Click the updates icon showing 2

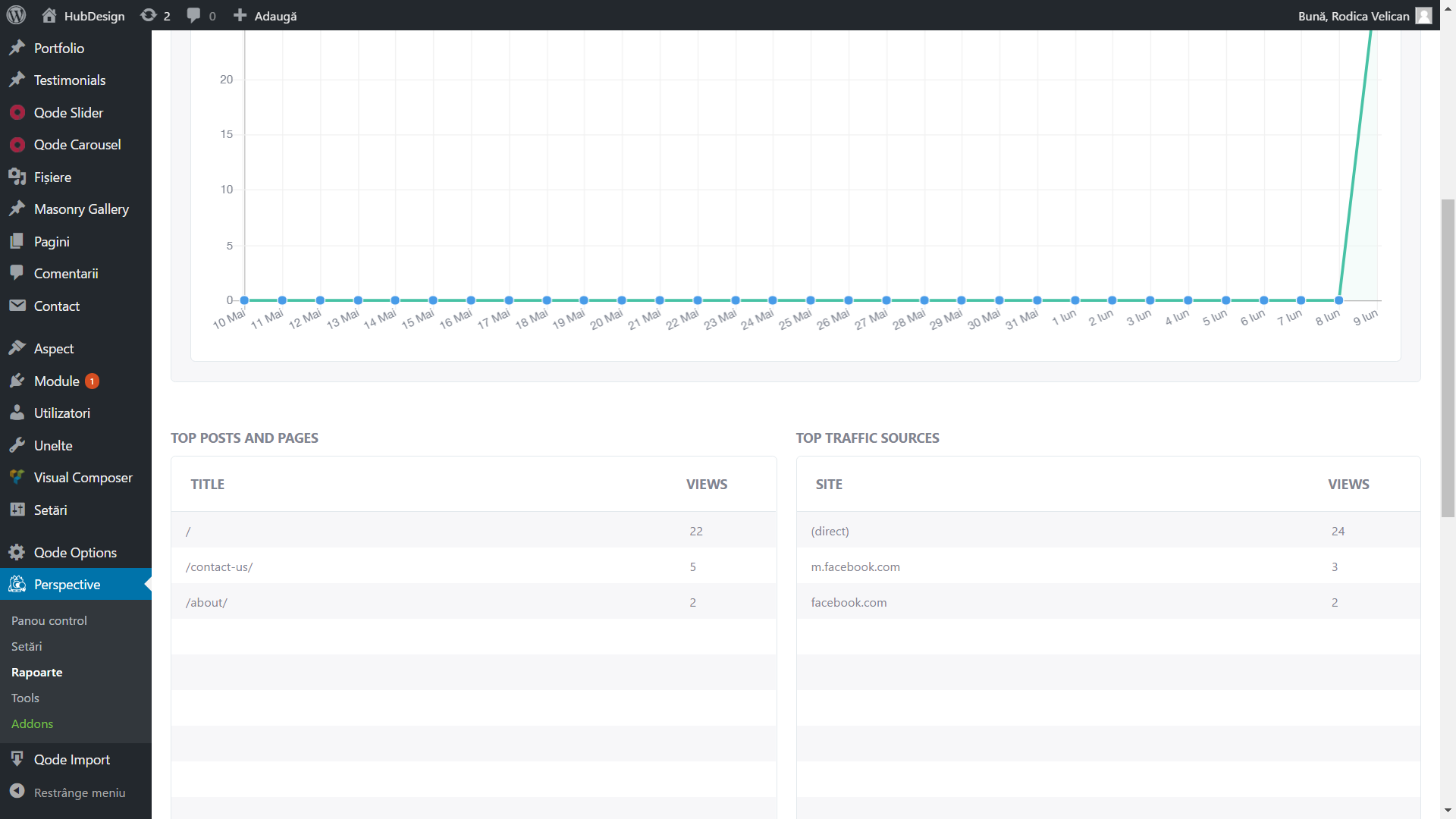pos(149,15)
